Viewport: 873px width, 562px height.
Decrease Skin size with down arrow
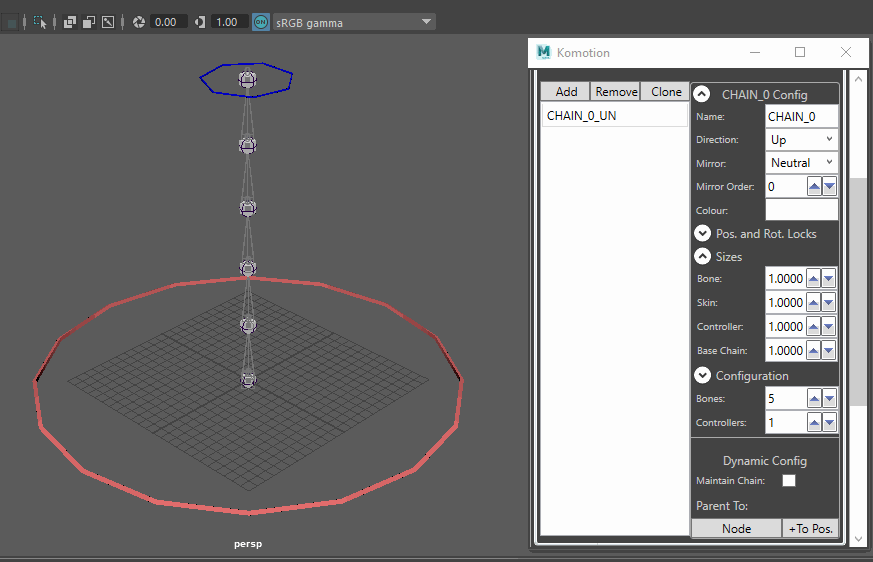(828, 302)
